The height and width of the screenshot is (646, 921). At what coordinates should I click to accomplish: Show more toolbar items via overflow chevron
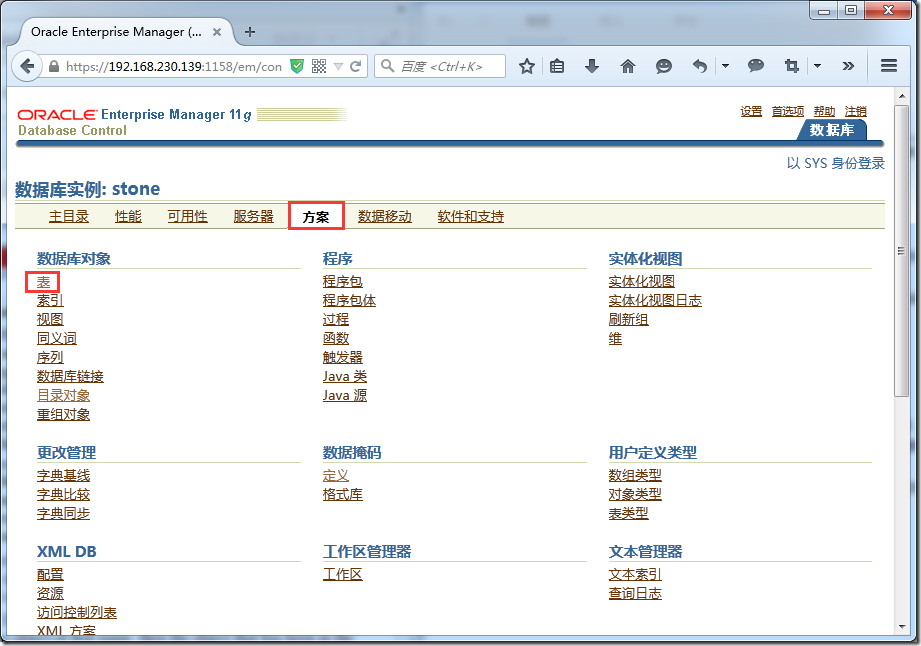click(848, 67)
